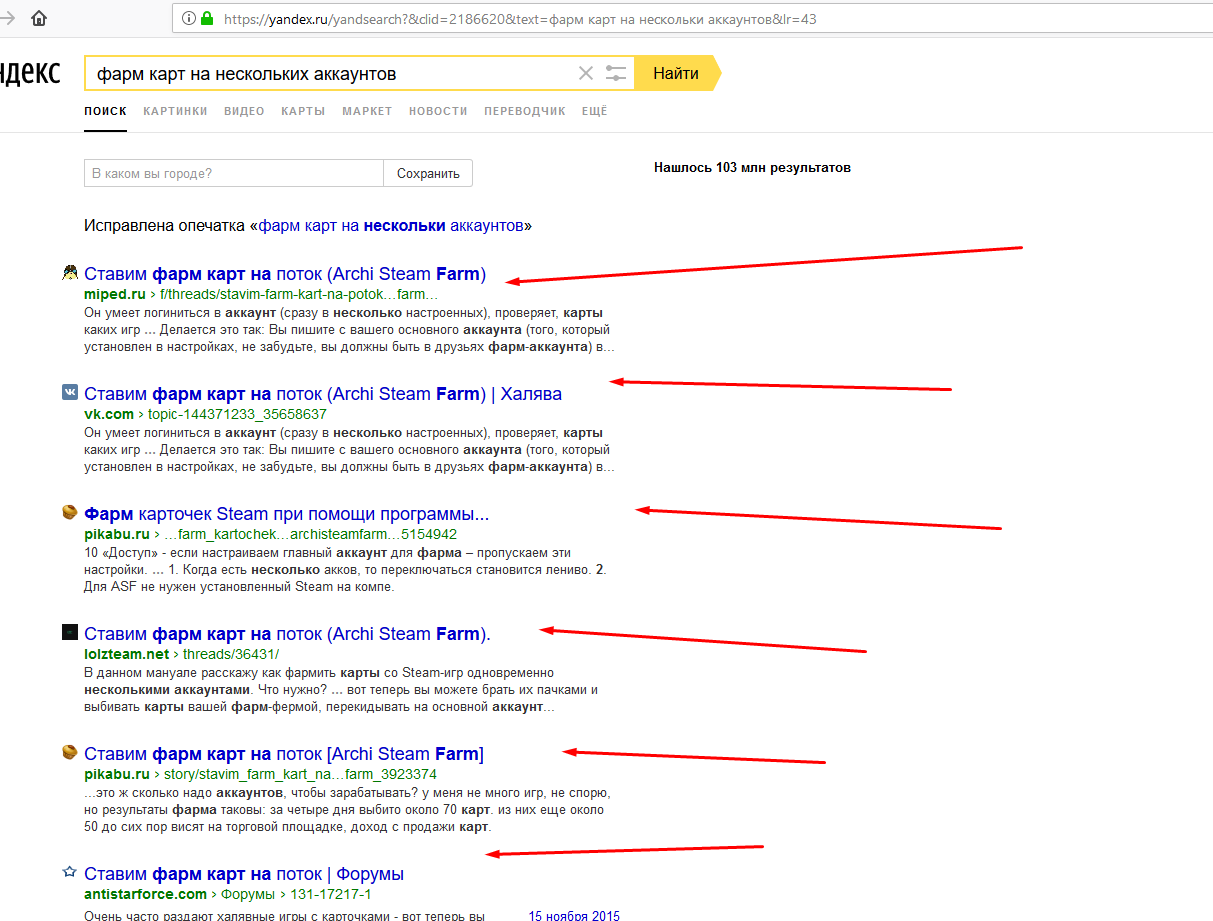Image resolution: width=1213 pixels, height=921 pixels.
Task: Expand the Ещё menu of services
Action: click(x=594, y=111)
